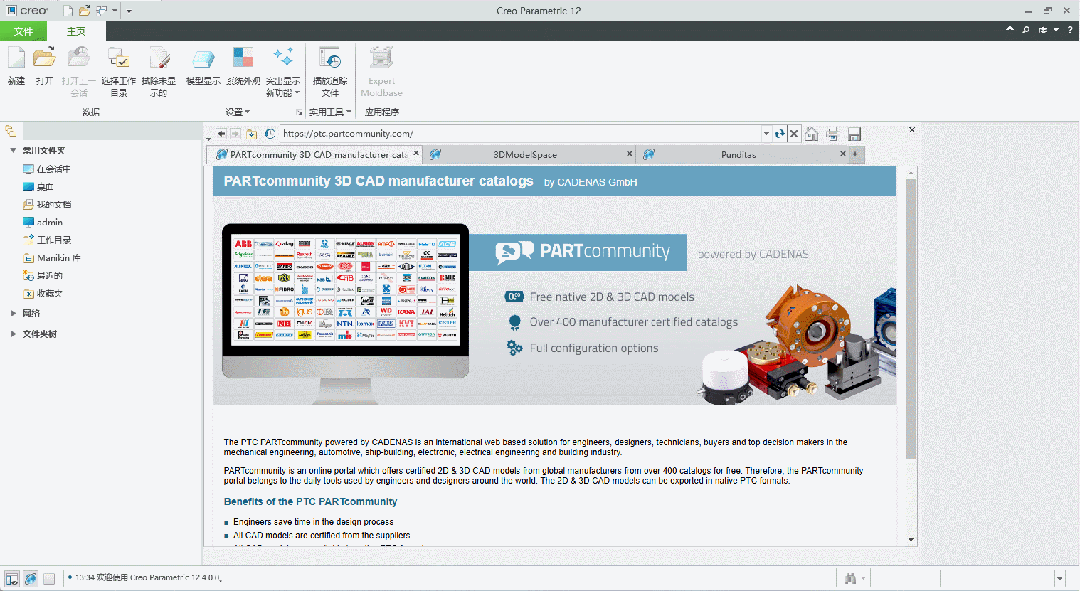
Task: Close the embedded browser panel
Action: (x=912, y=129)
